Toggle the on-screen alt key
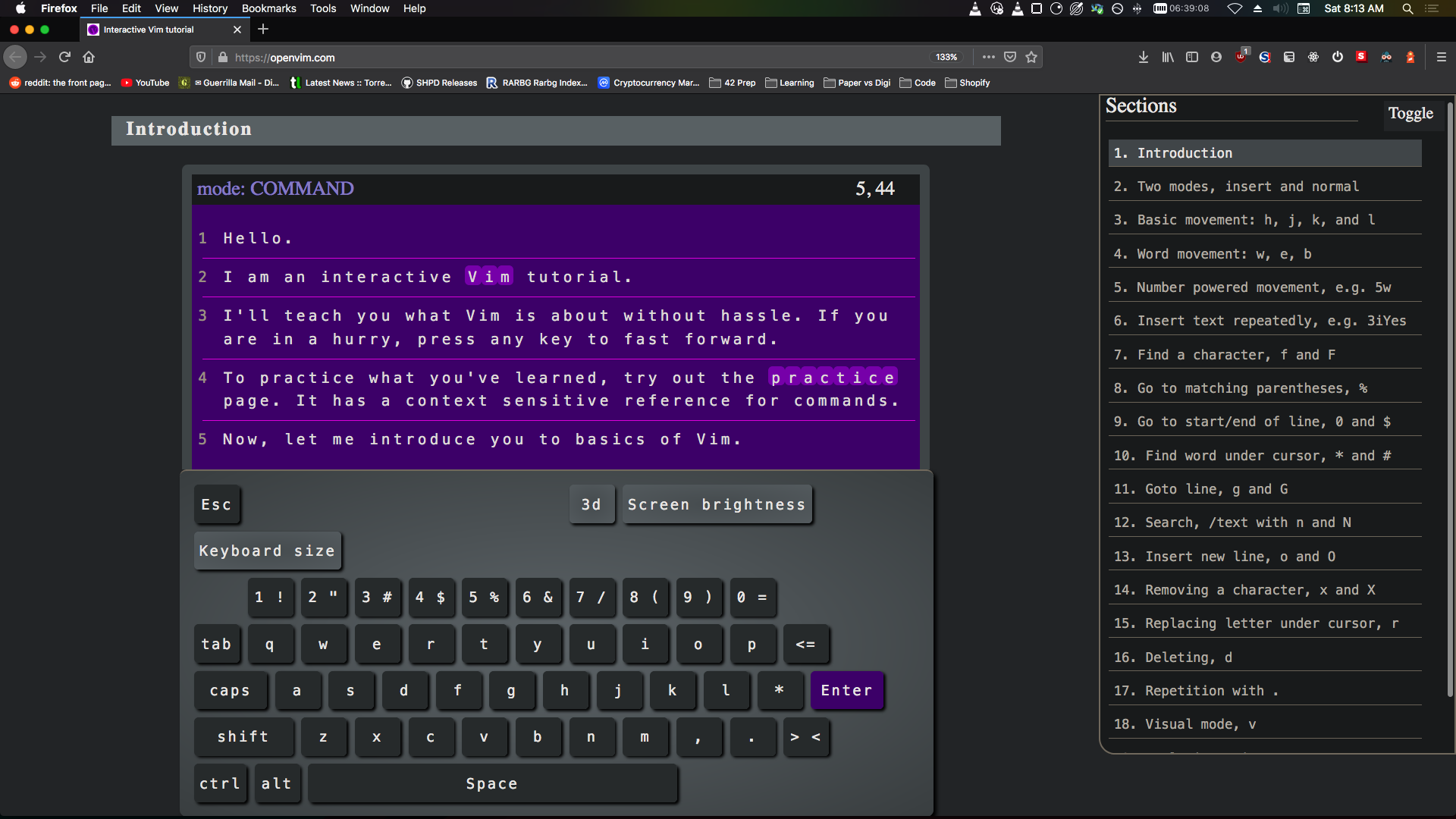 click(277, 783)
